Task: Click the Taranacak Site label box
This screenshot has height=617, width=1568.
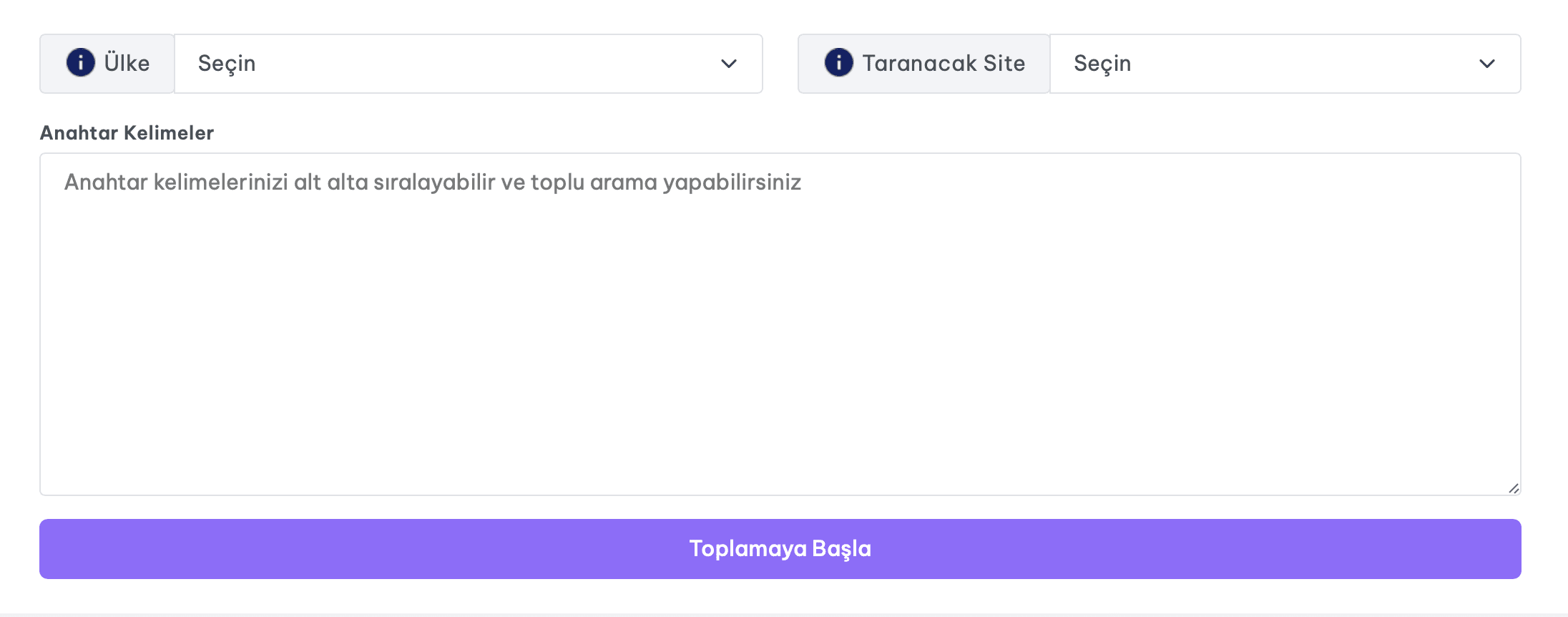Action: (924, 64)
